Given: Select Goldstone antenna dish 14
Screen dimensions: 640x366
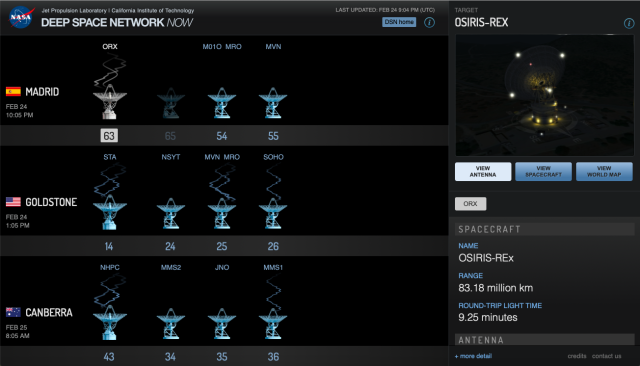Looking at the screenshot, I should [109, 213].
